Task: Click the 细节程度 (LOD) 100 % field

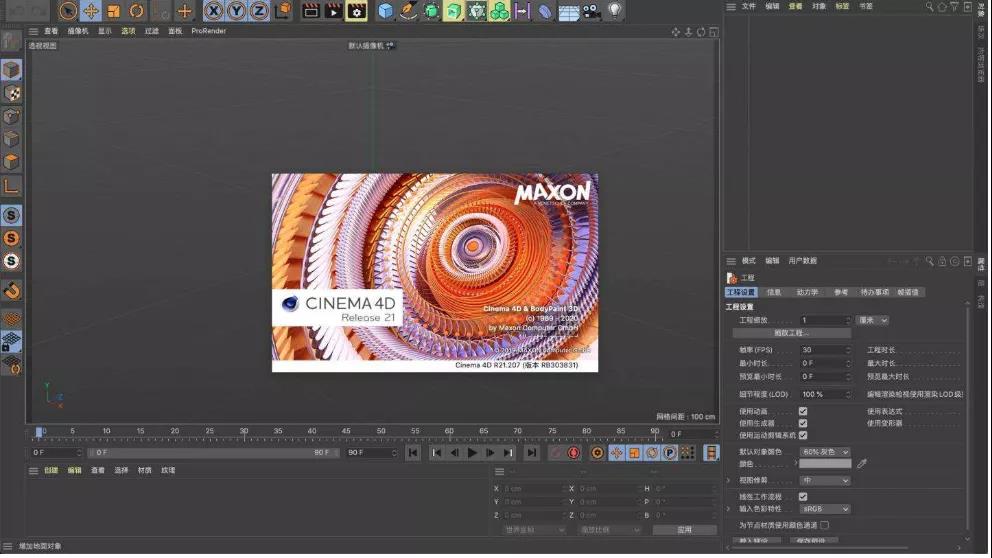Action: coord(825,394)
